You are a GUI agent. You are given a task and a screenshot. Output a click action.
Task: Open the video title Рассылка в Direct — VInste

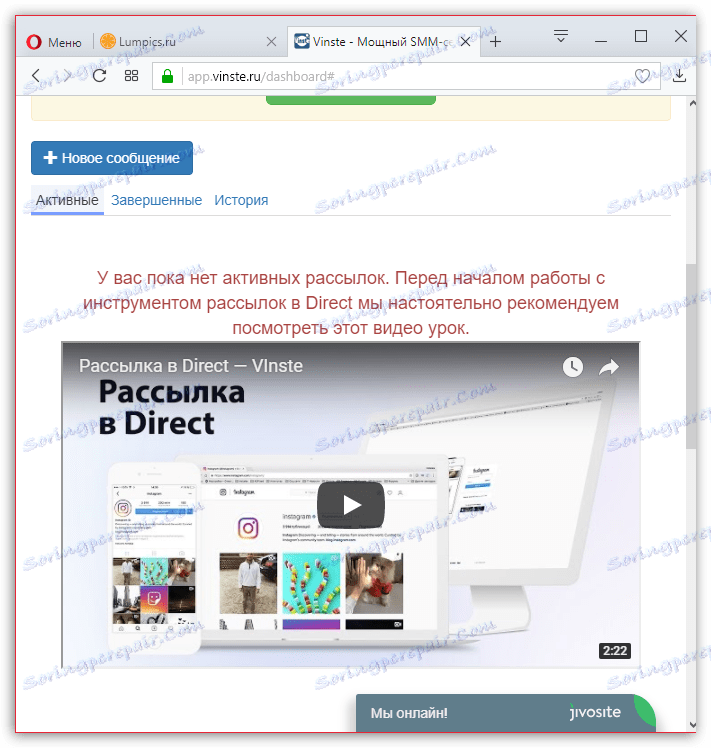click(x=191, y=366)
